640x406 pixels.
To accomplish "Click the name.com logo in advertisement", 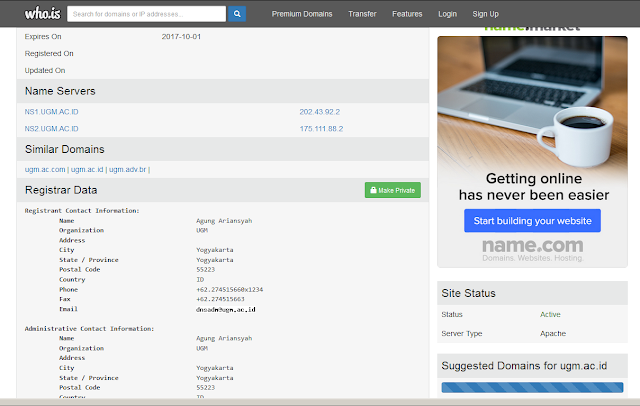I will pyautogui.click(x=532, y=246).
